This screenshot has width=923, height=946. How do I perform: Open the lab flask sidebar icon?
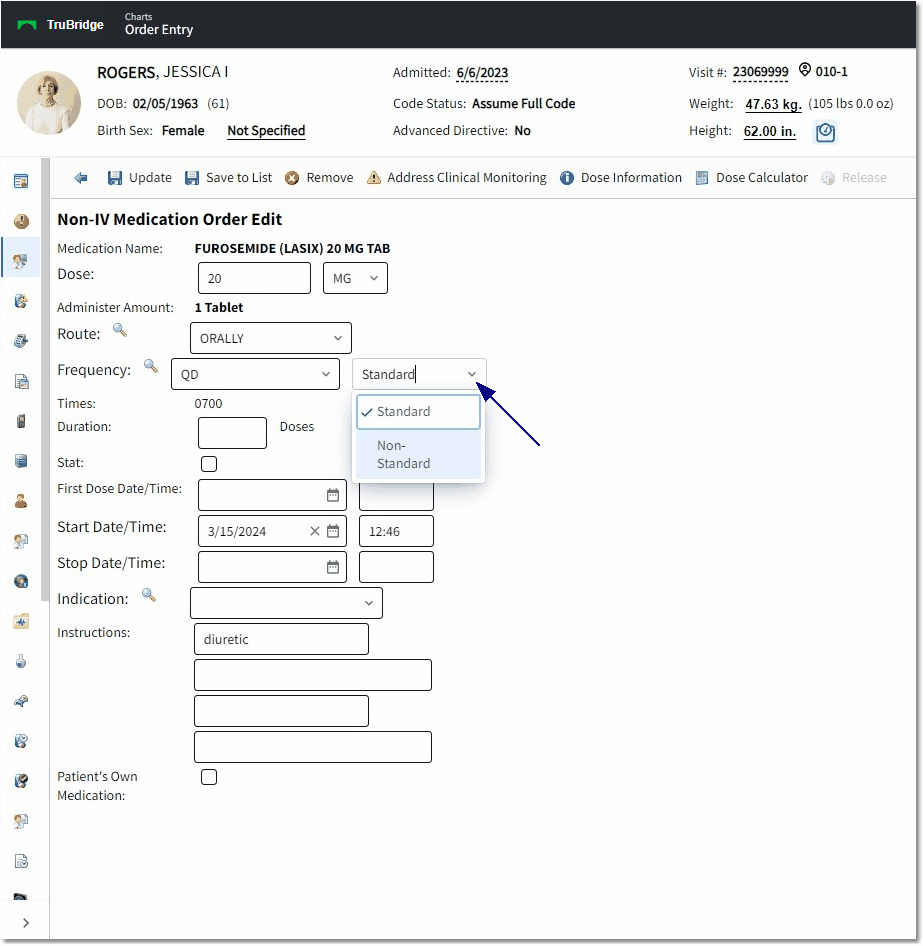click(x=21, y=661)
